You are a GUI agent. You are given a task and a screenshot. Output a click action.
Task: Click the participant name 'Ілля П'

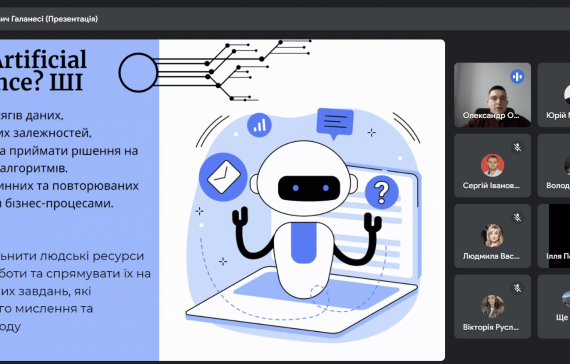click(x=558, y=256)
